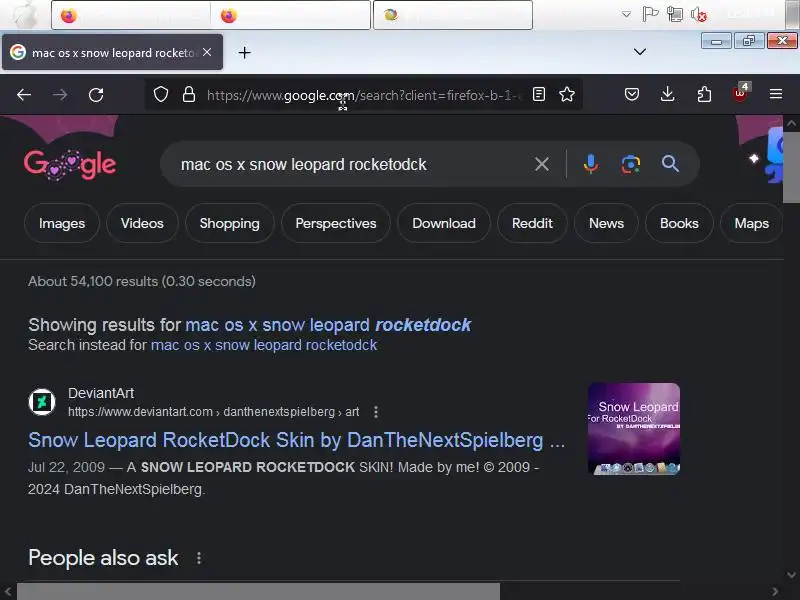Viewport: 800px width, 600px height.
Task: Open People also ask options menu
Action: (x=199, y=558)
